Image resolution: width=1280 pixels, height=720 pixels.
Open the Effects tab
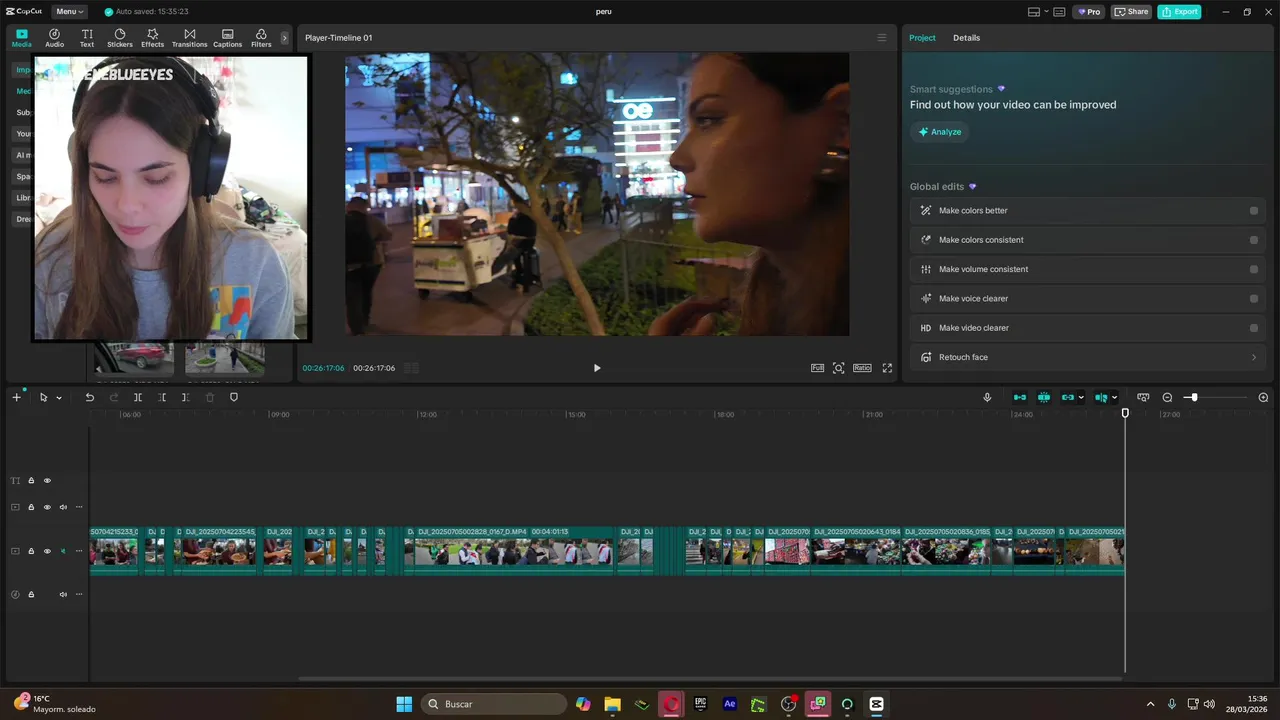pos(152,38)
